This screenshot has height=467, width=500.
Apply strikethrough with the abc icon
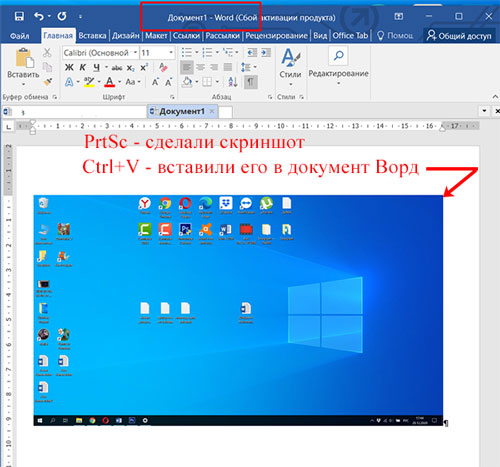(117, 68)
